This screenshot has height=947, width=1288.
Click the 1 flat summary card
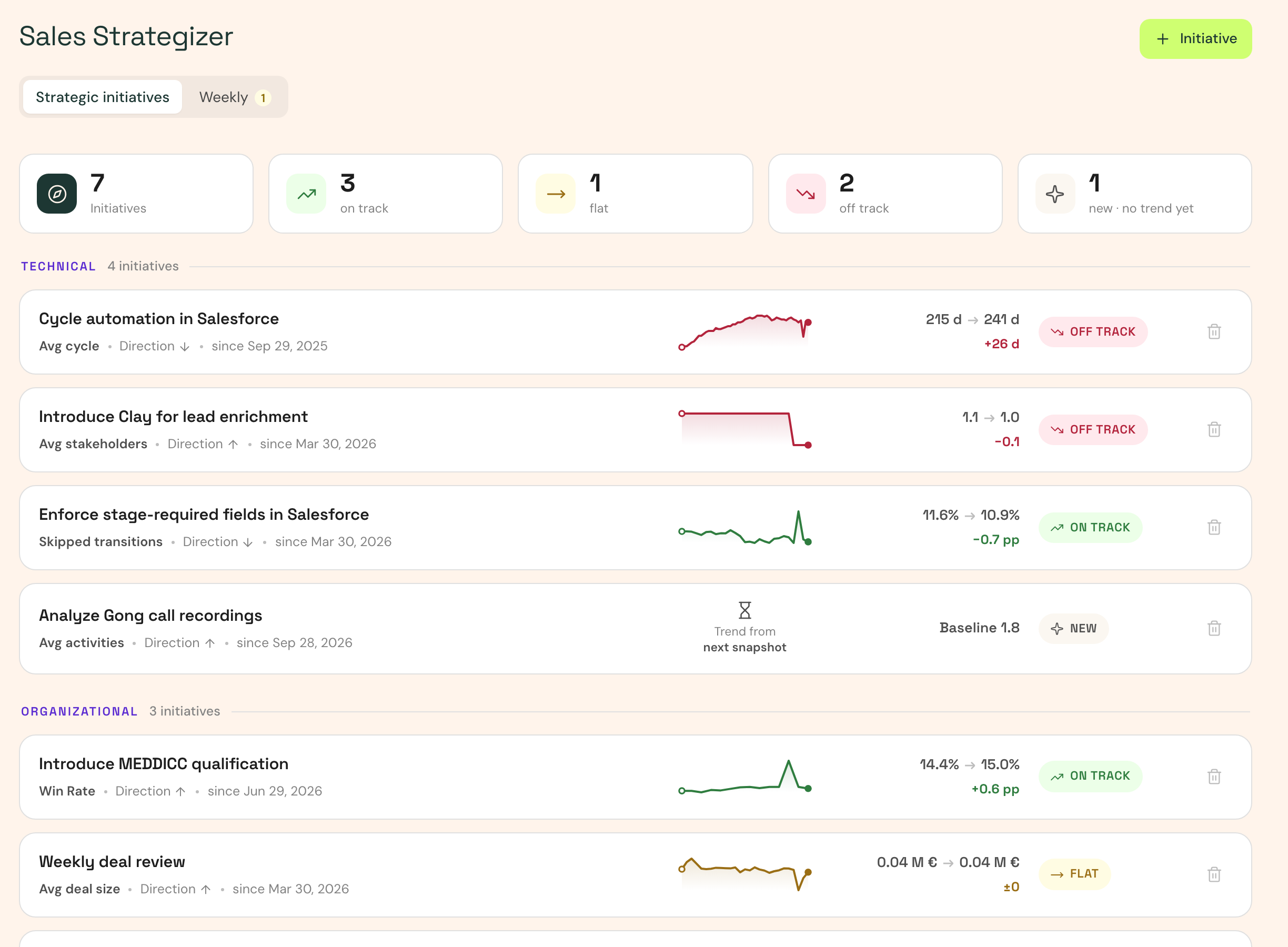(x=635, y=194)
